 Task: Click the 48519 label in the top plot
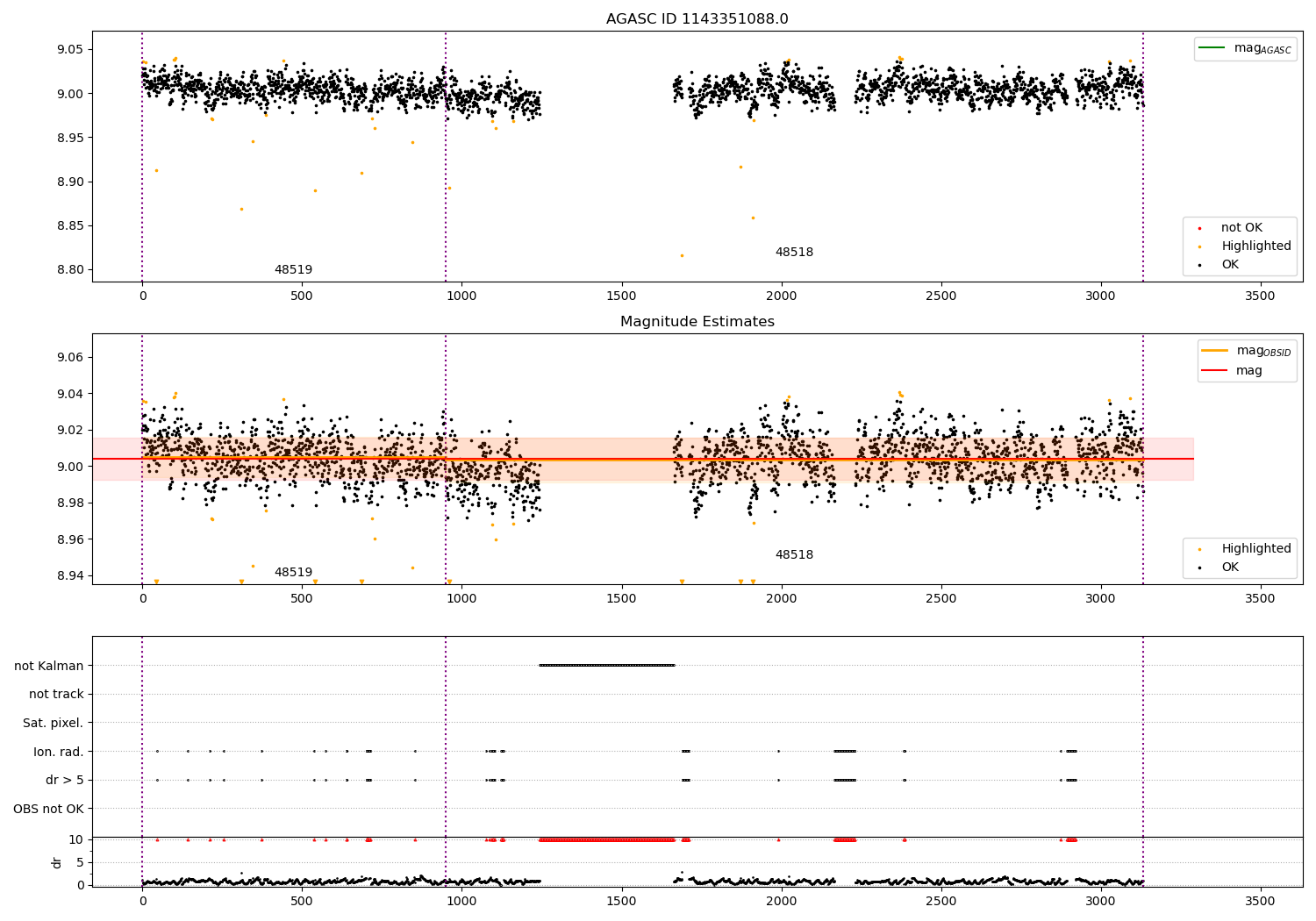pos(293,269)
